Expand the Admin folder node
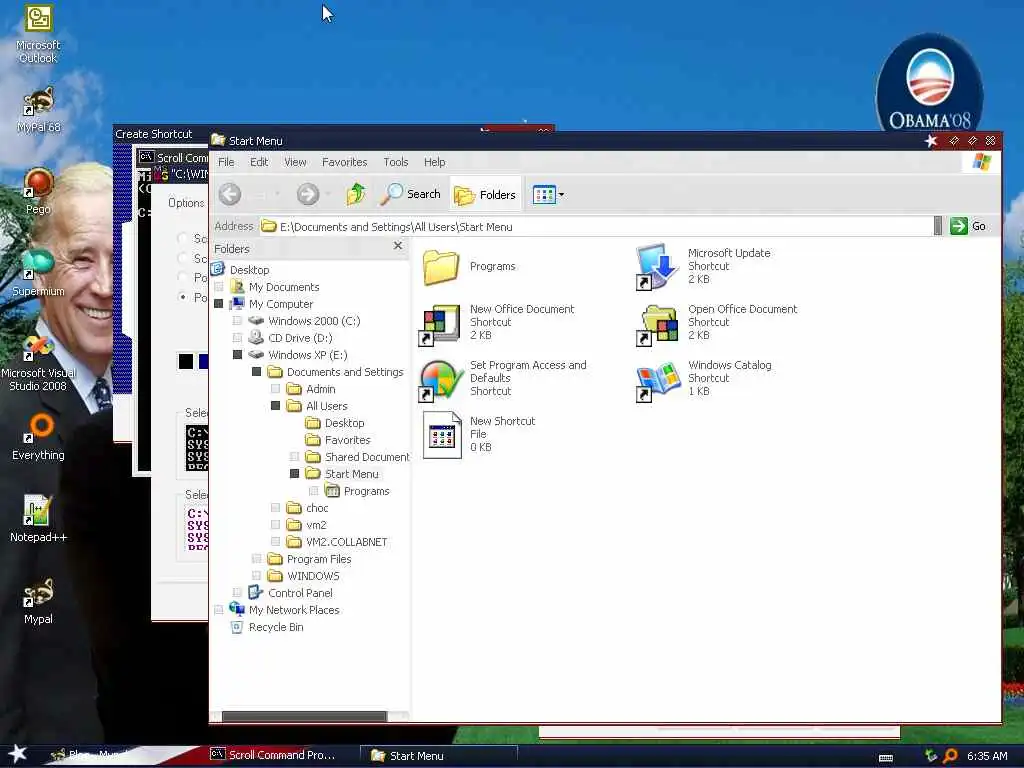This screenshot has height=768, width=1024. (x=276, y=389)
